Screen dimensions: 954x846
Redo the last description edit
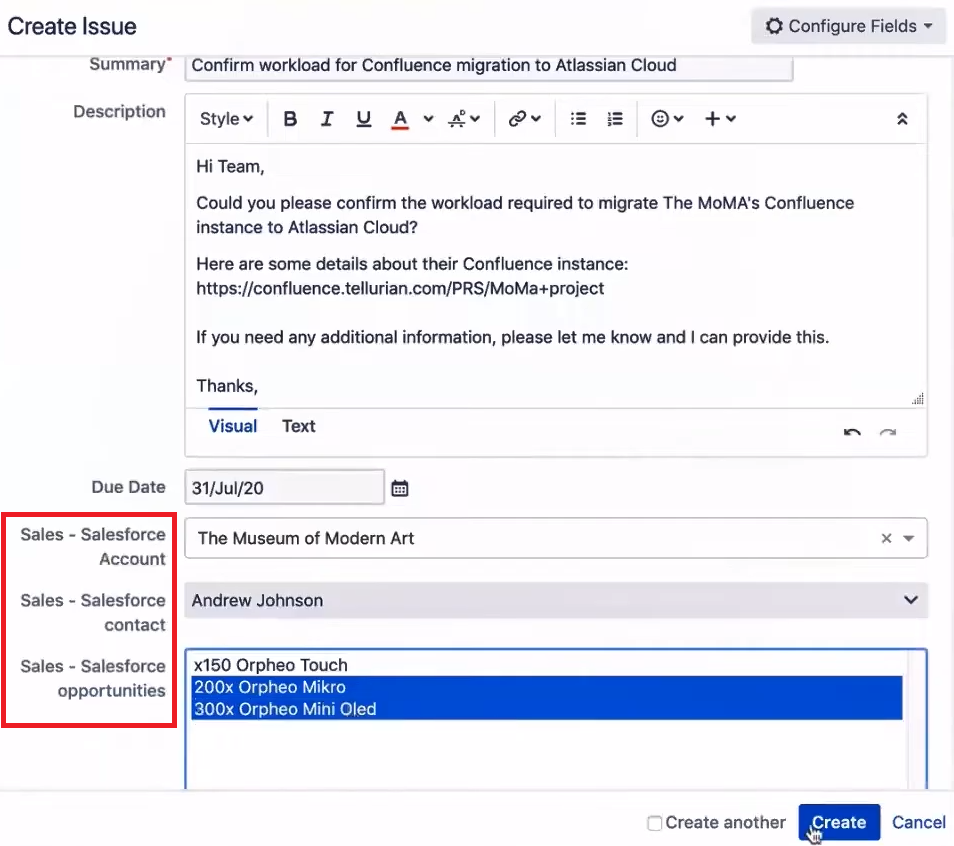888,432
